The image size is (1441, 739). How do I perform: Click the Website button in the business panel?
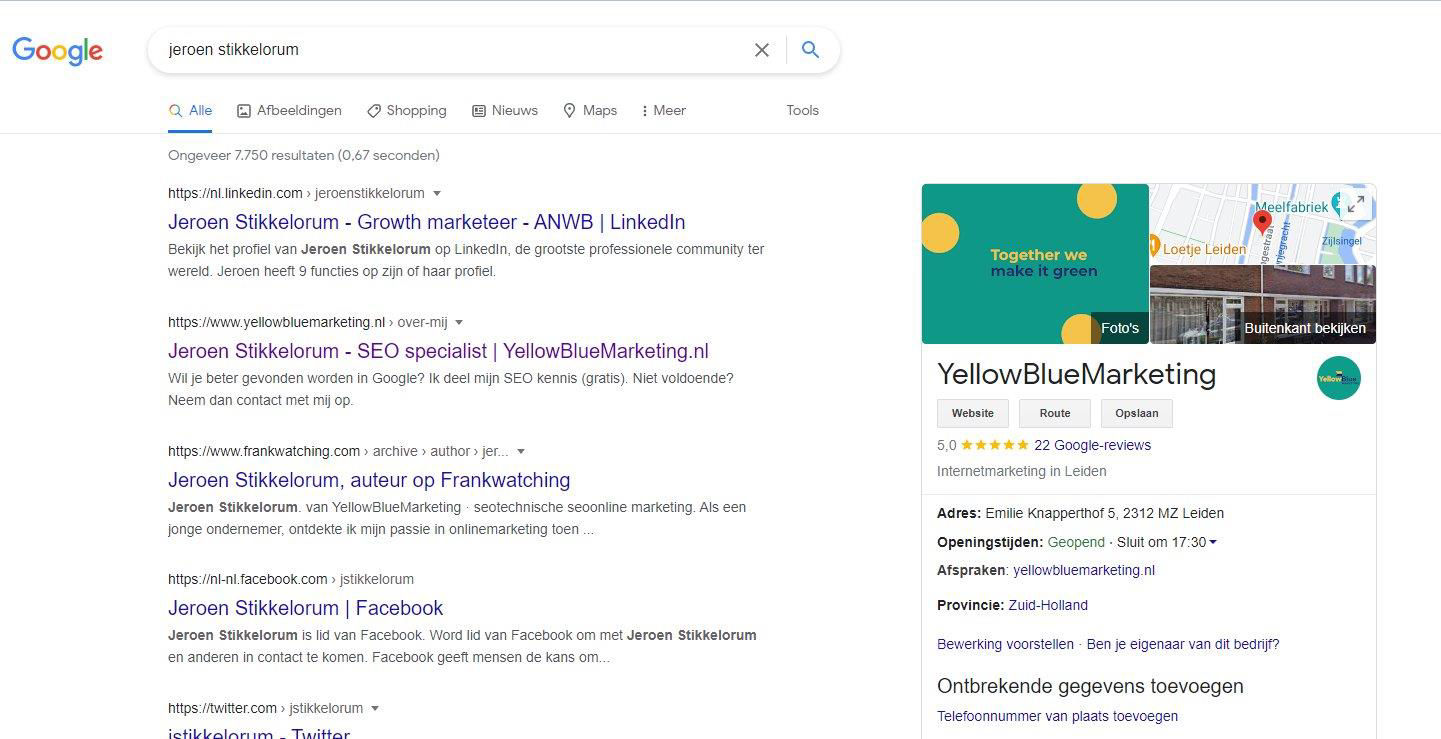973,413
